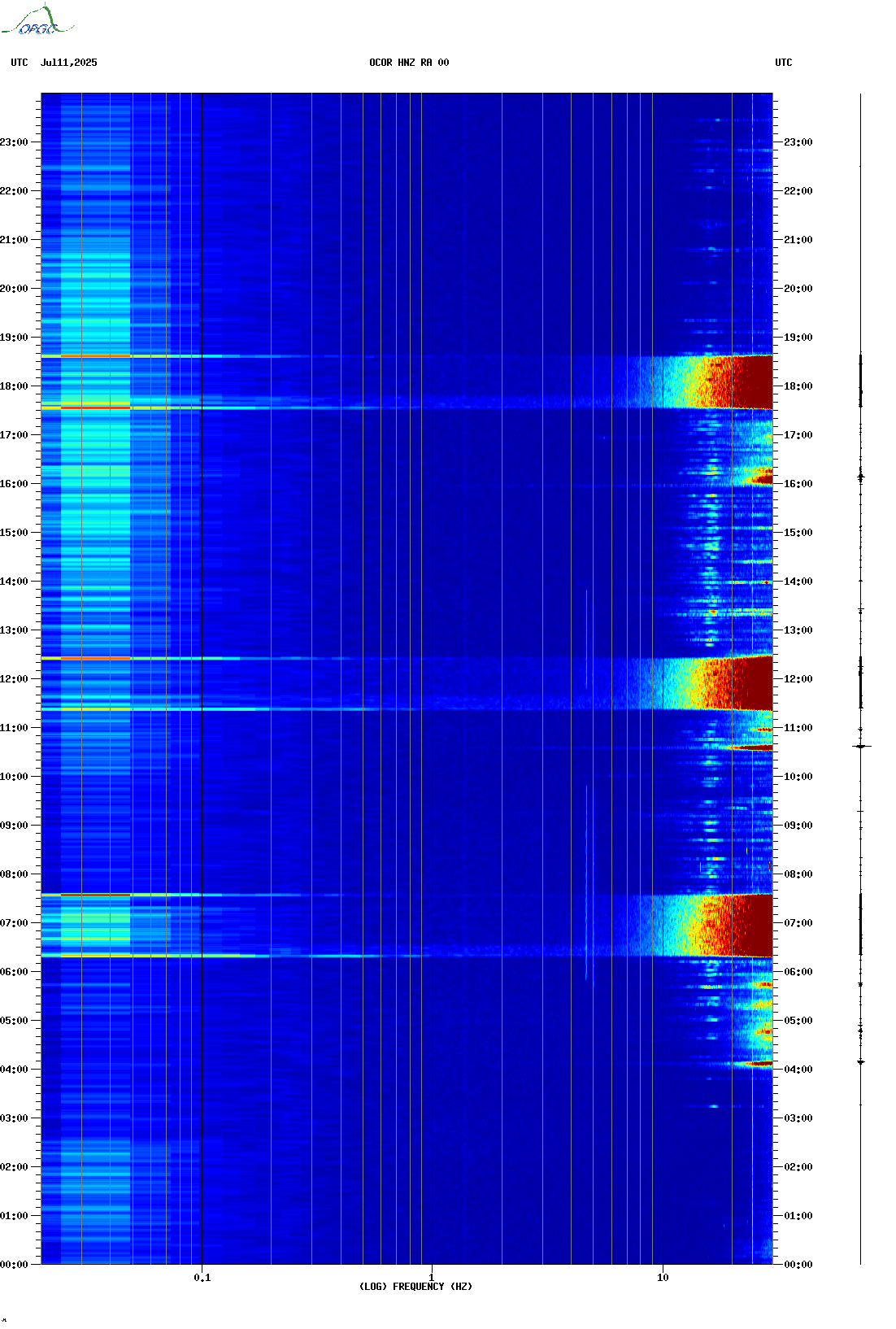Select the (LOG) FREQUENCY (HZ) axis title
The image size is (896, 1329).
coord(415,1287)
